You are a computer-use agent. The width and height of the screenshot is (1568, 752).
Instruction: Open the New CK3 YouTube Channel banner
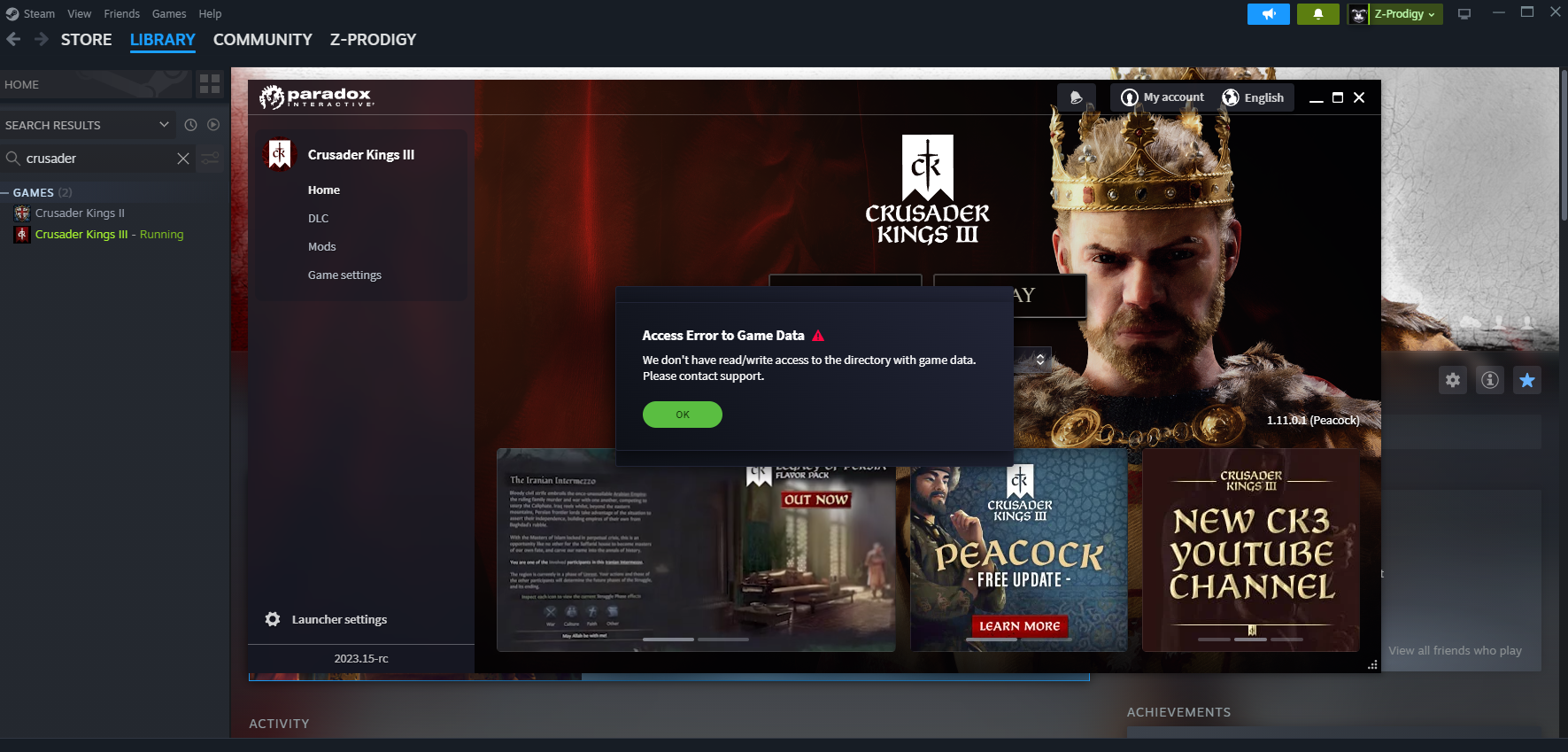(1250, 549)
